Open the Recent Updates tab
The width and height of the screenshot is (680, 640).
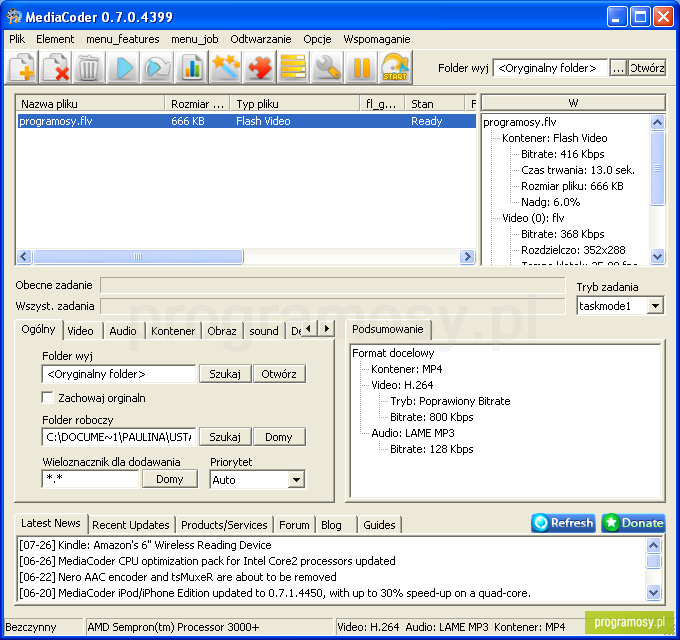pyautogui.click(x=131, y=525)
